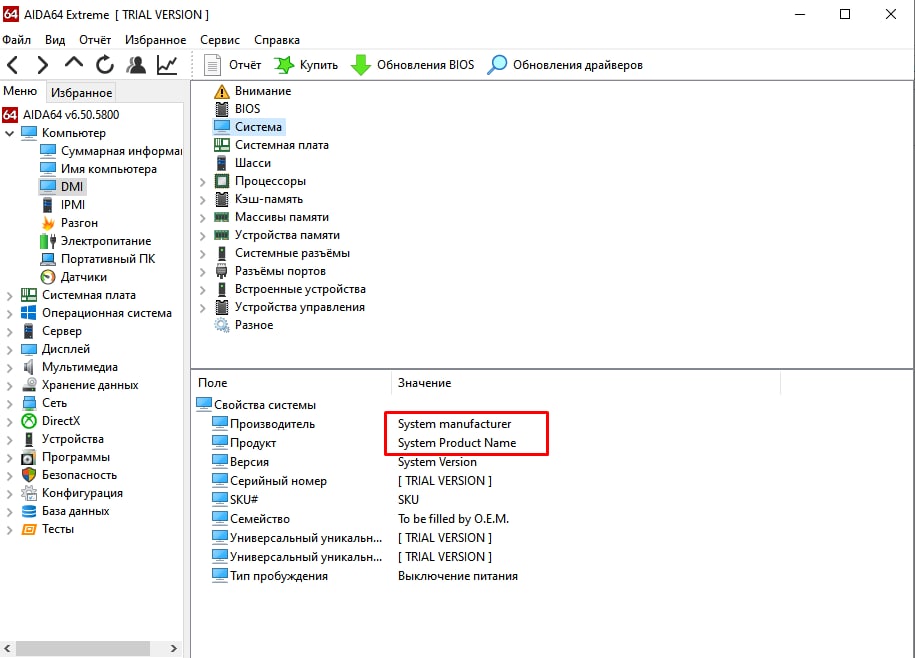Click the Windows logo icon for Операционная система
The width and height of the screenshot is (915, 658).
tap(29, 313)
